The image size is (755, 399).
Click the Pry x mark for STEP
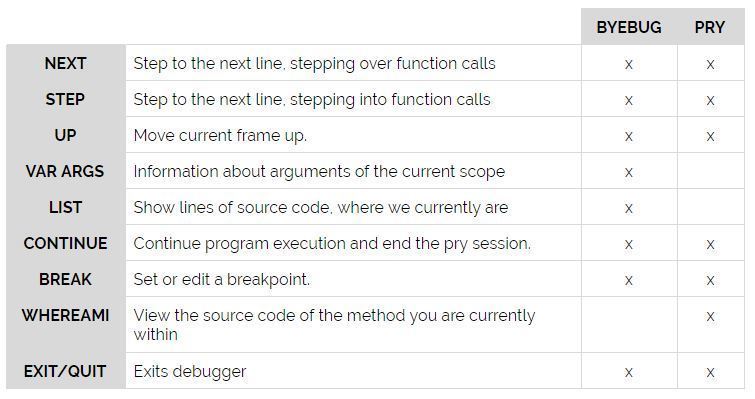point(710,100)
